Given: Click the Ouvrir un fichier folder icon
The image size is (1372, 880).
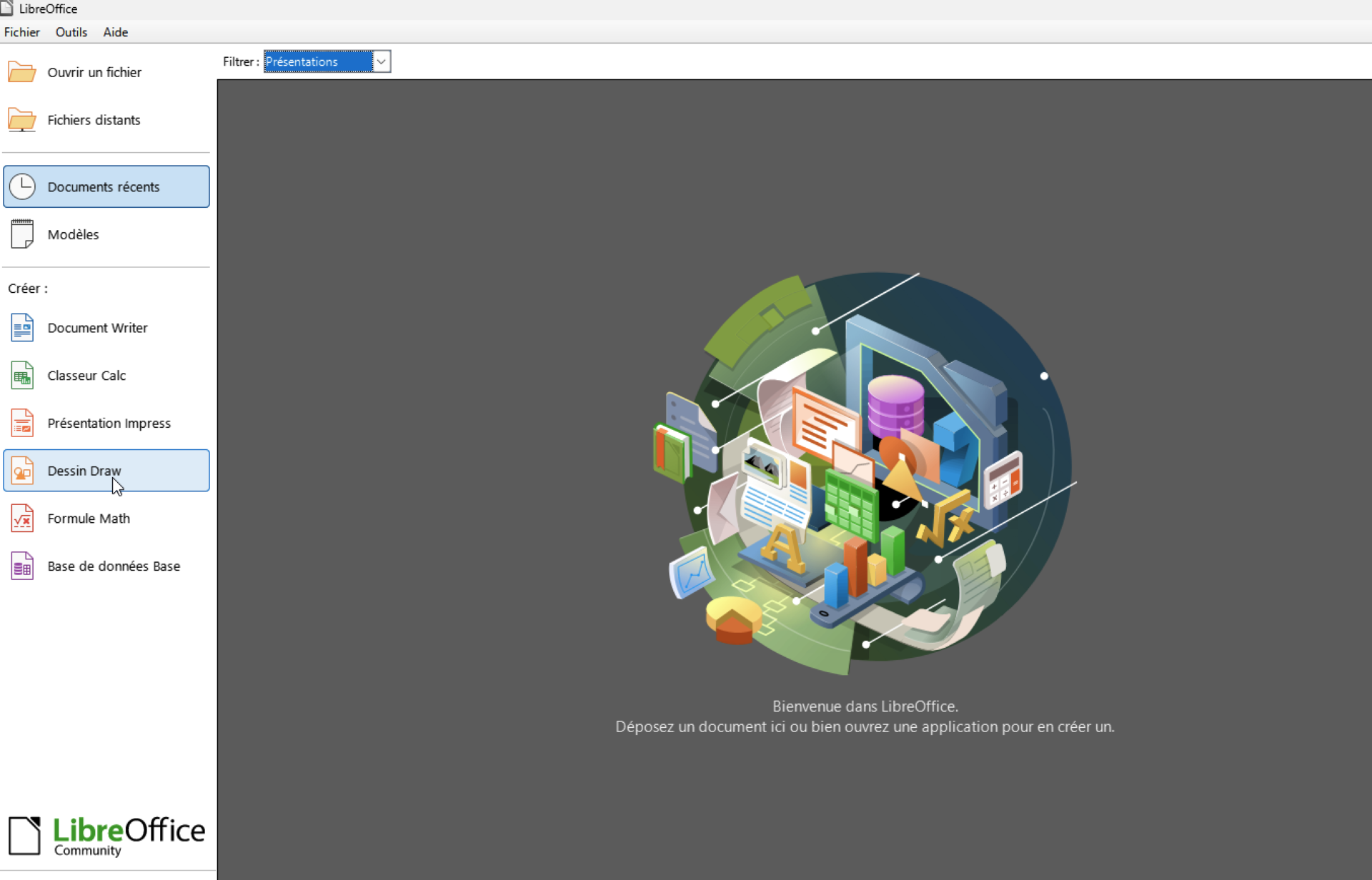Looking at the screenshot, I should click(22, 72).
